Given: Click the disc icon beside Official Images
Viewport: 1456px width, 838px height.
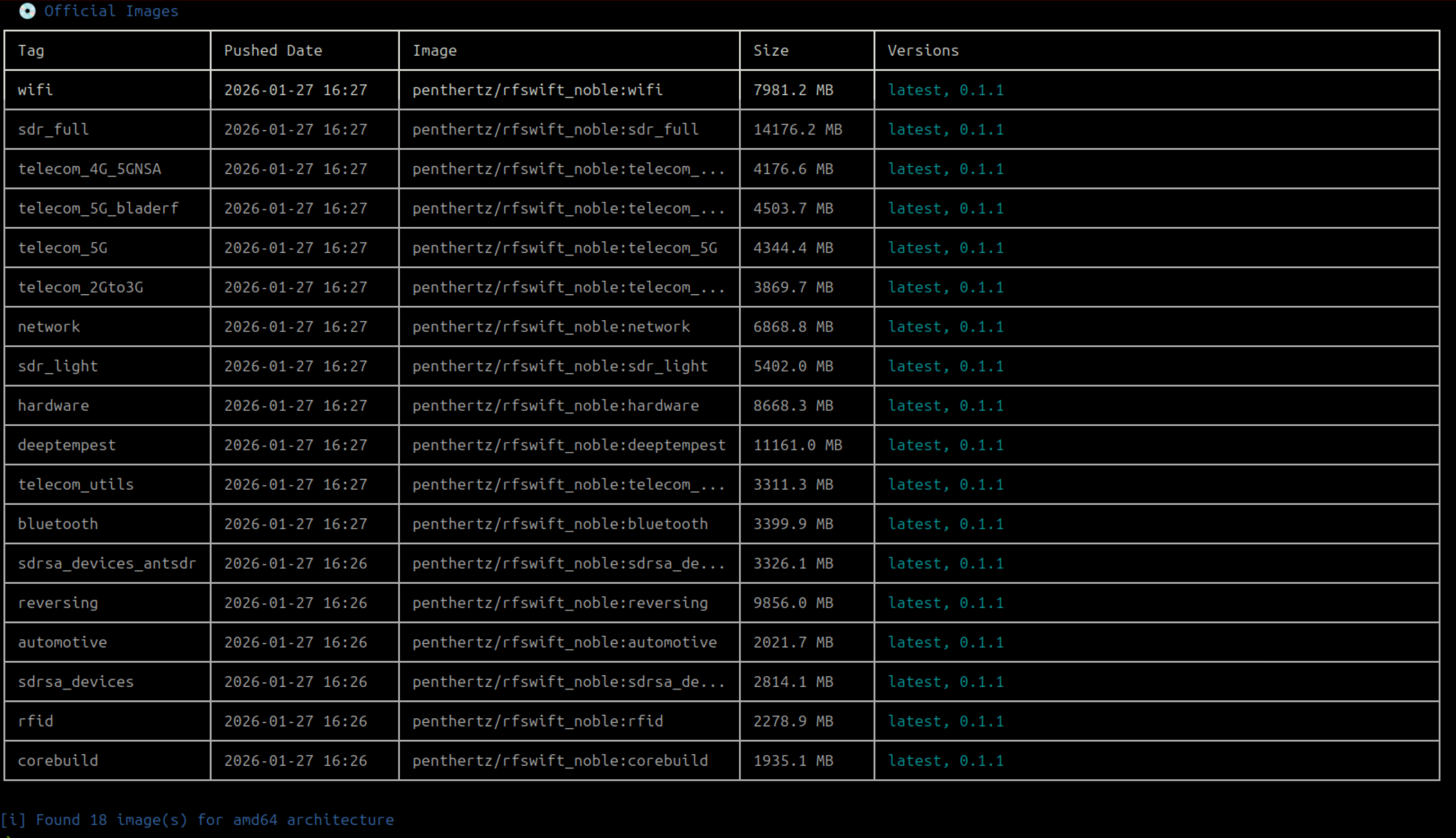Looking at the screenshot, I should pos(27,11).
